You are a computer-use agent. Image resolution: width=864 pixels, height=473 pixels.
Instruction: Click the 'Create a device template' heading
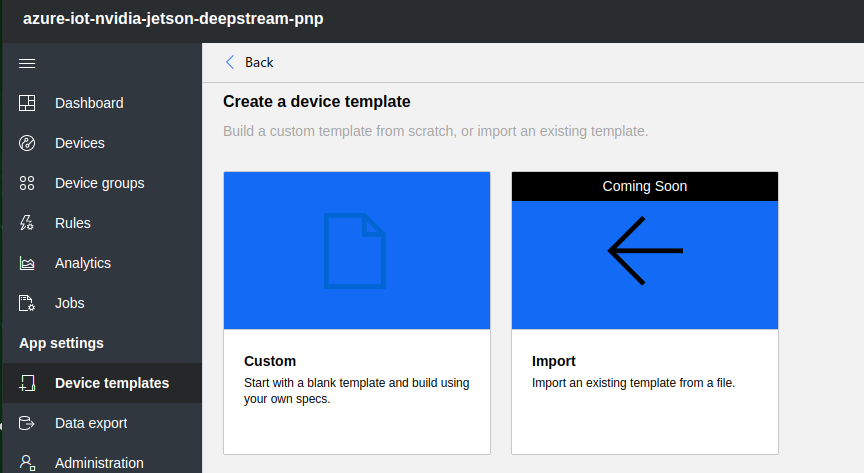[x=317, y=101]
